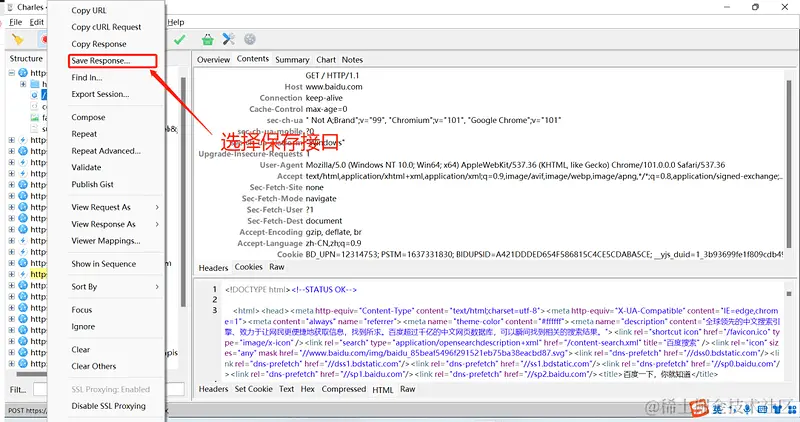The image size is (800, 422).
Task: Click the Charles app icon in title bar
Action: [x=10, y=7]
